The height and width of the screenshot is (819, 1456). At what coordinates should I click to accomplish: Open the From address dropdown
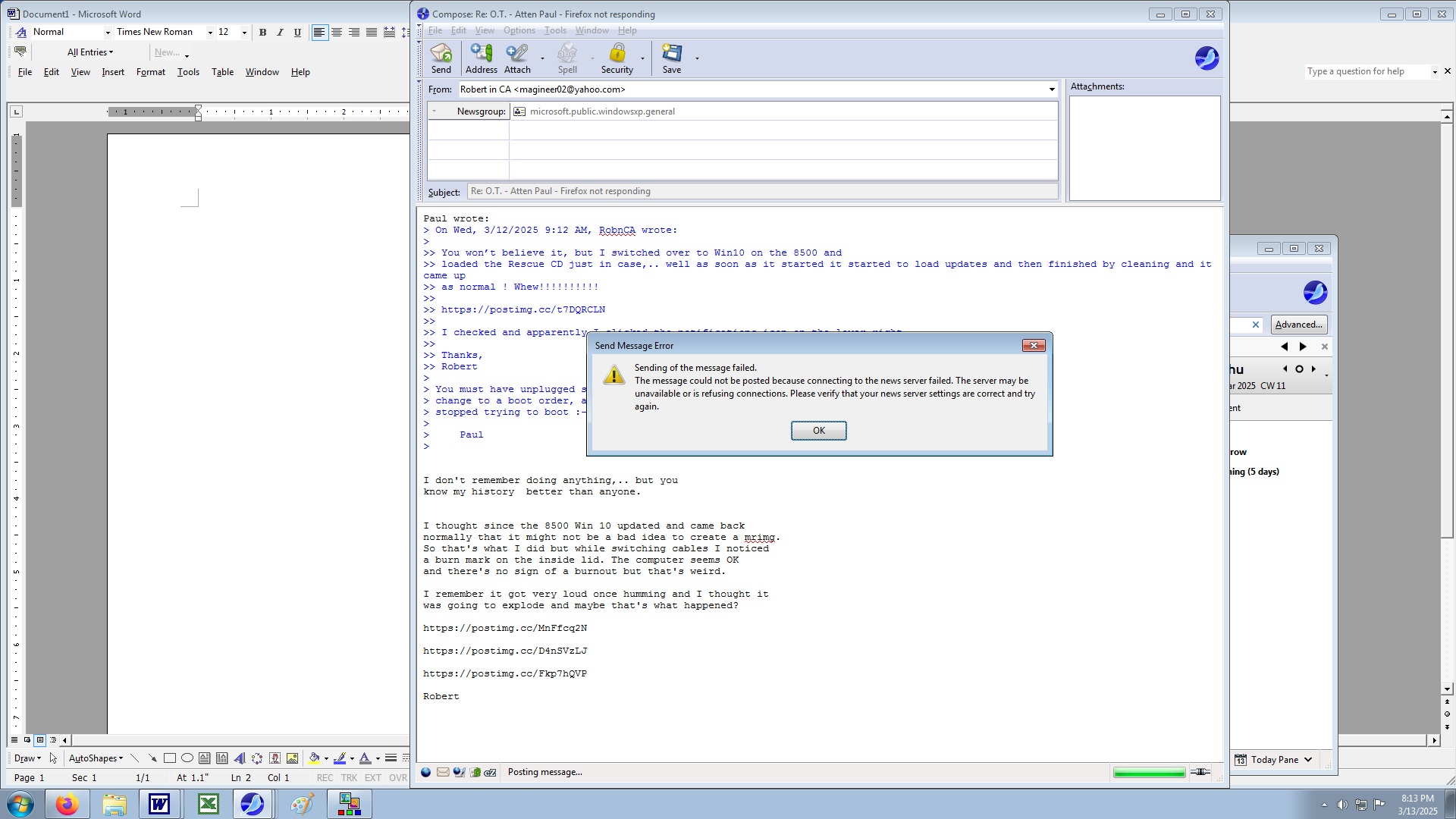pos(1052,89)
